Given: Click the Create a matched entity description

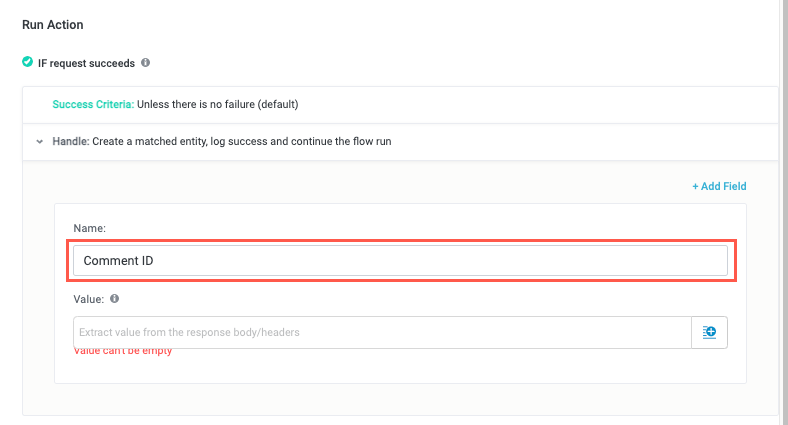Looking at the screenshot, I should [x=242, y=142].
